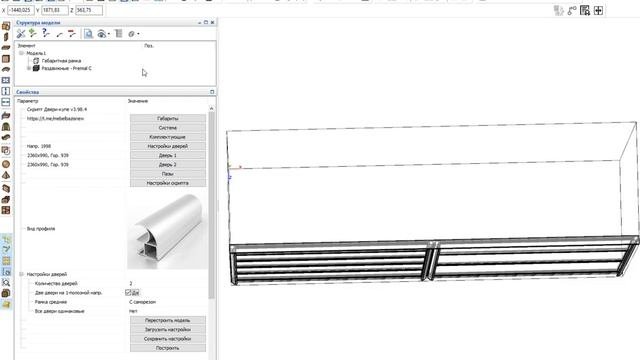Open the Рамка средняя value С саморезом
The image size is (640, 360).
point(142,302)
